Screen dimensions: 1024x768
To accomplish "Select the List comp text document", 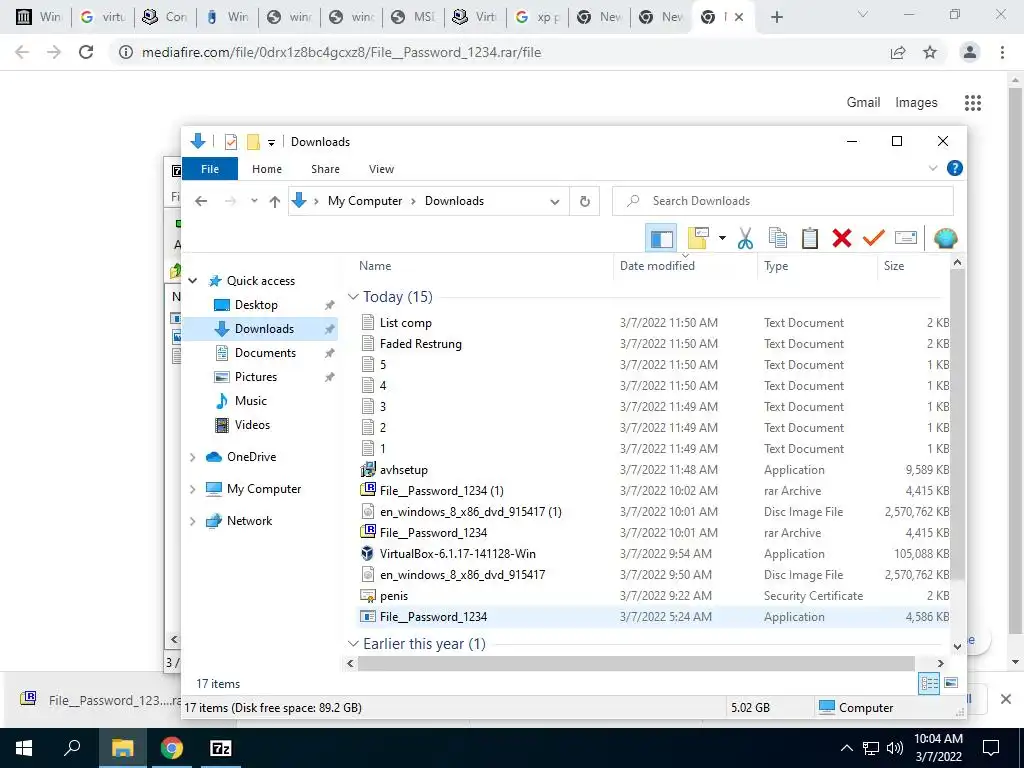I will click(x=405, y=323).
